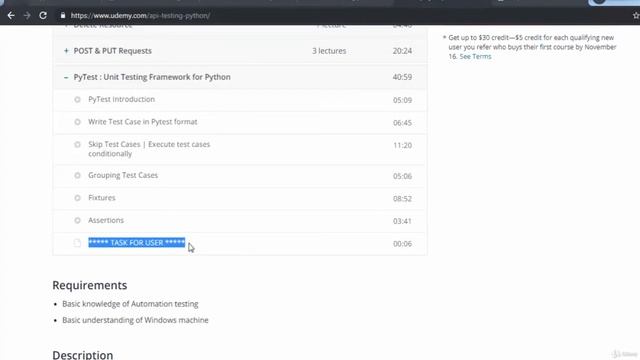
Task: Click the See Terms link
Action: click(x=475, y=56)
